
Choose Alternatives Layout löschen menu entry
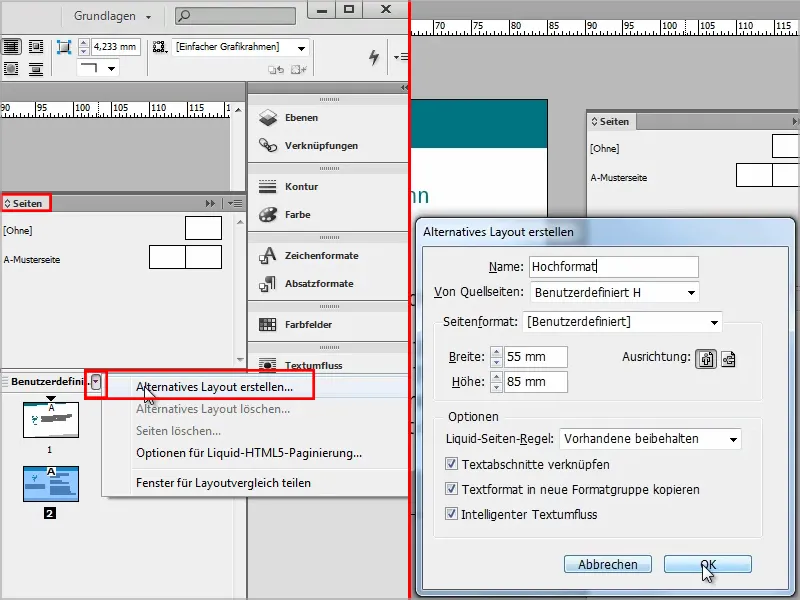pyautogui.click(x=213, y=409)
